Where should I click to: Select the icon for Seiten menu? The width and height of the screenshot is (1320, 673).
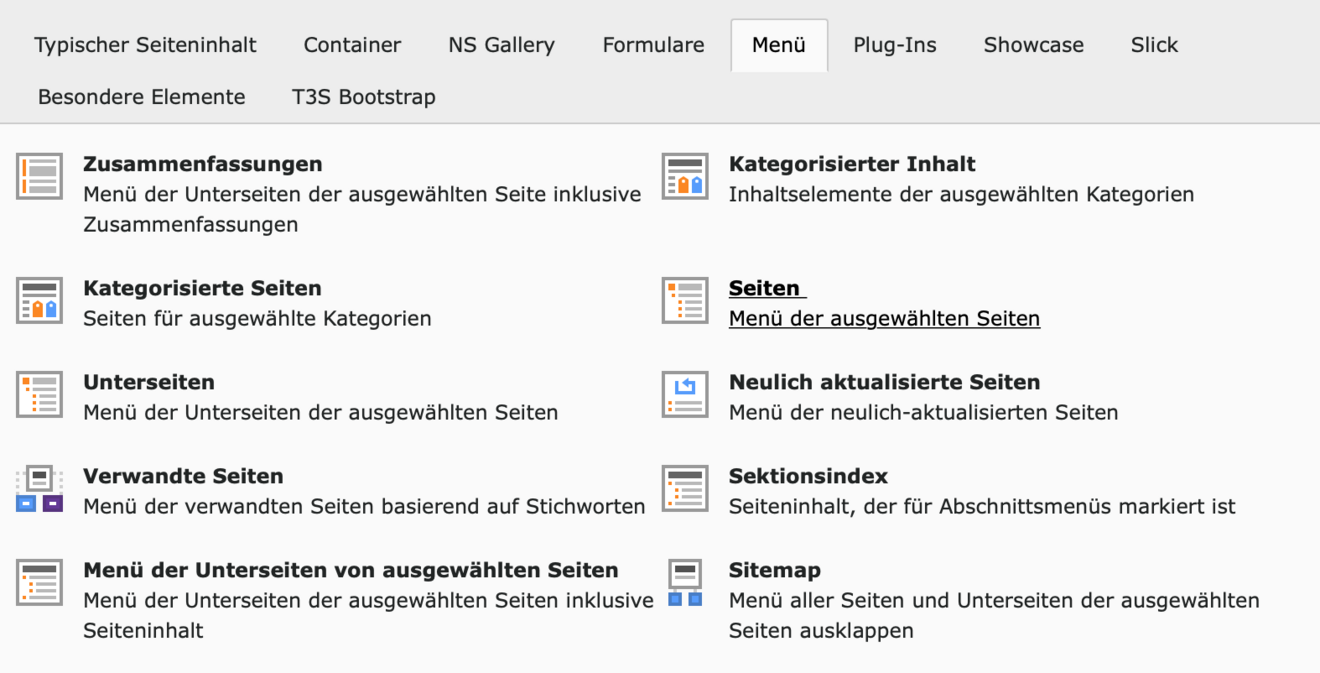[x=685, y=300]
